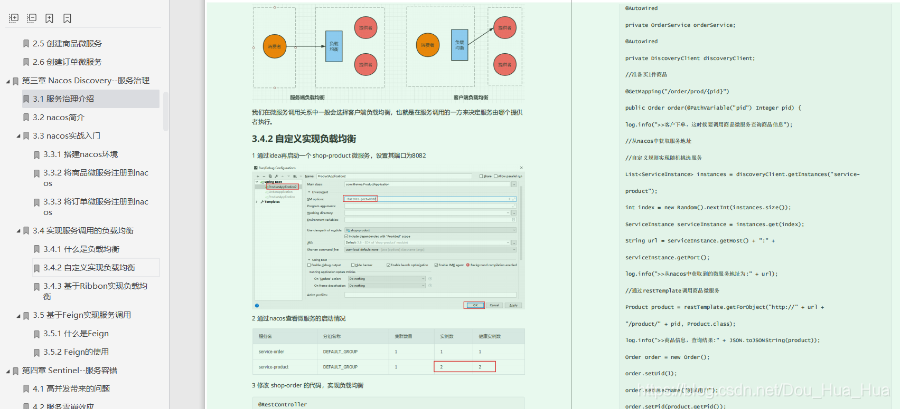Collapse the 3.5 基于Feign实现服务调用 section
Image resolution: width=900 pixels, height=409 pixels.
tap(18, 315)
